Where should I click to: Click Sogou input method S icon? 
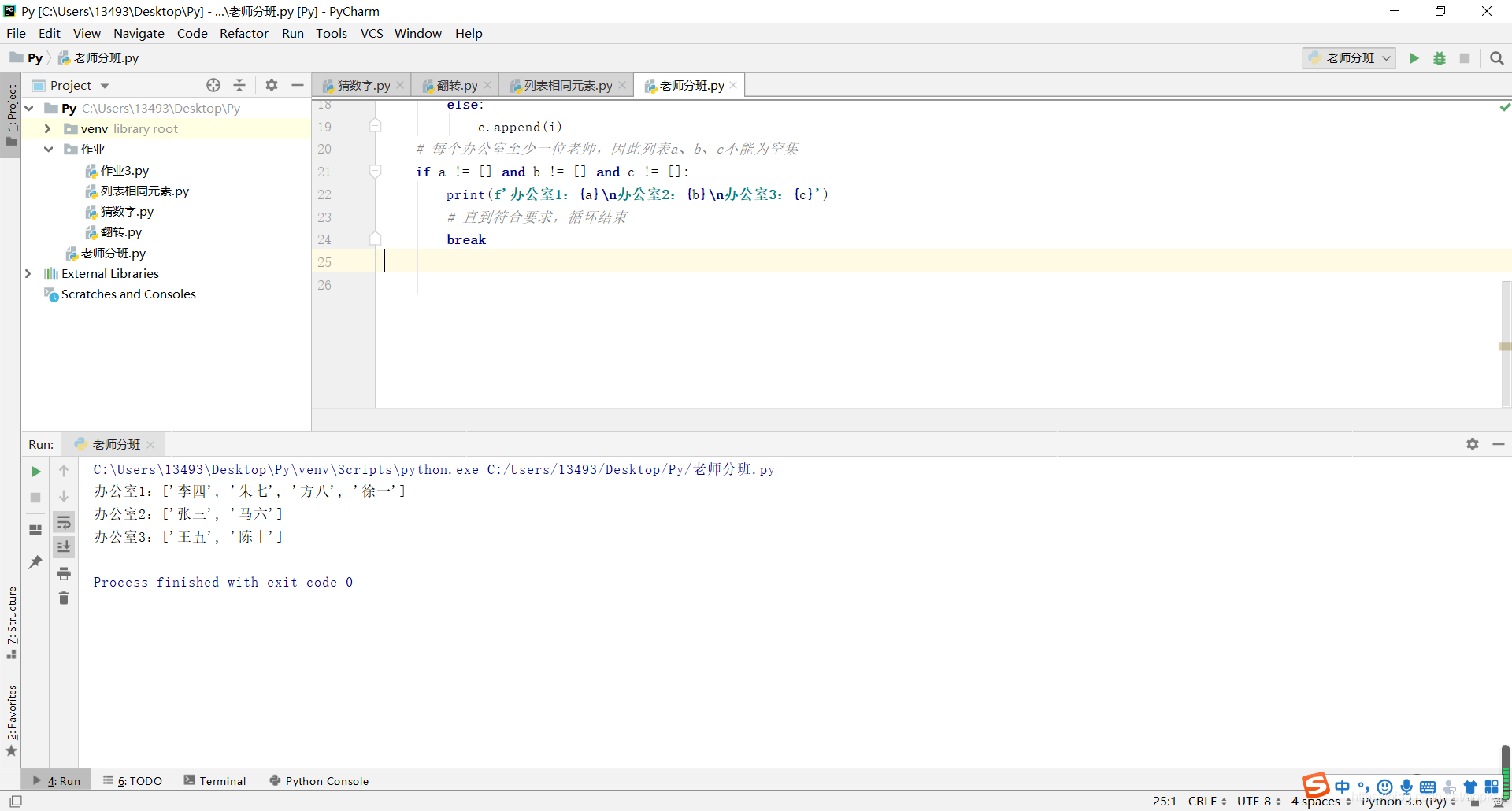[1315, 785]
